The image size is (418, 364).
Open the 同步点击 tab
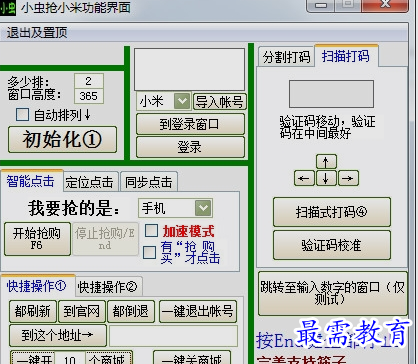(149, 182)
